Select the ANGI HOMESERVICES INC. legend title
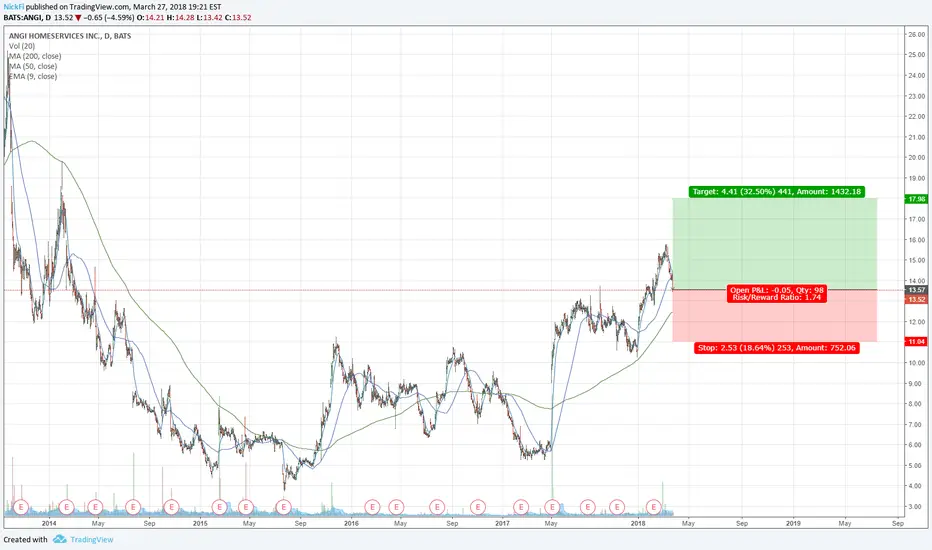The image size is (932, 550). click(70, 36)
